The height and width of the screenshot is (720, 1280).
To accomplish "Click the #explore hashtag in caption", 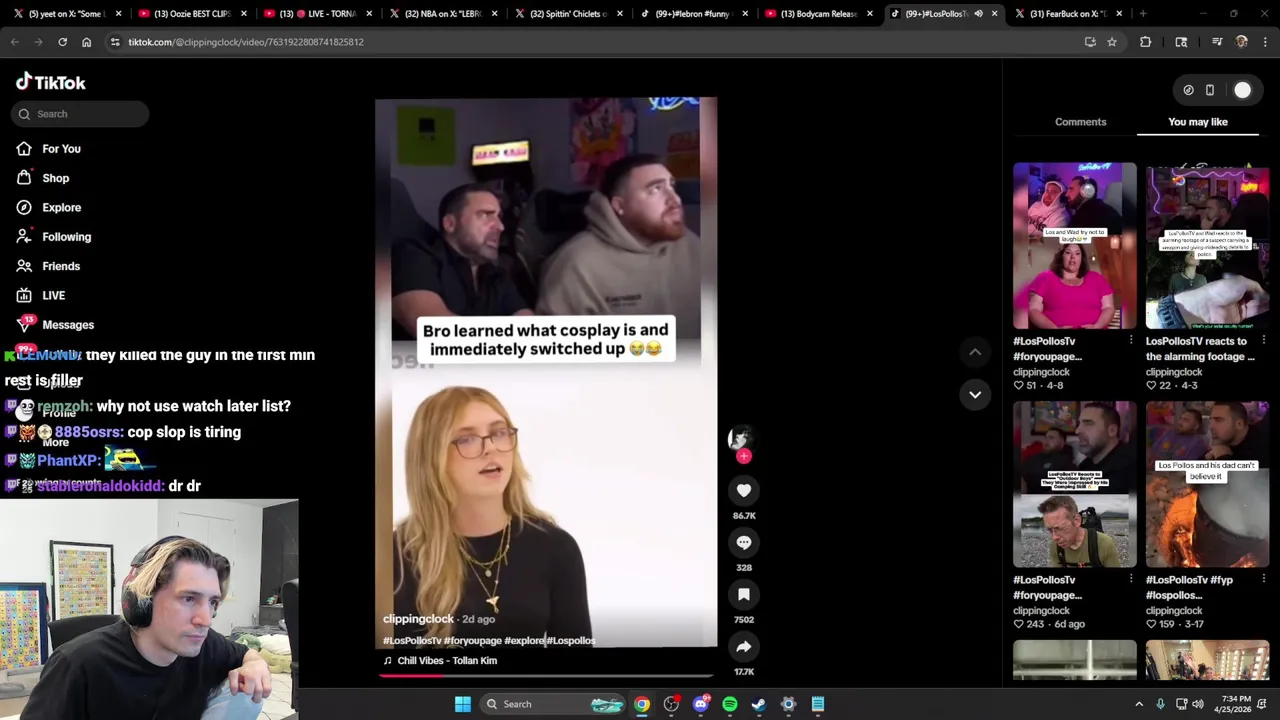I will pyautogui.click(x=524, y=641).
